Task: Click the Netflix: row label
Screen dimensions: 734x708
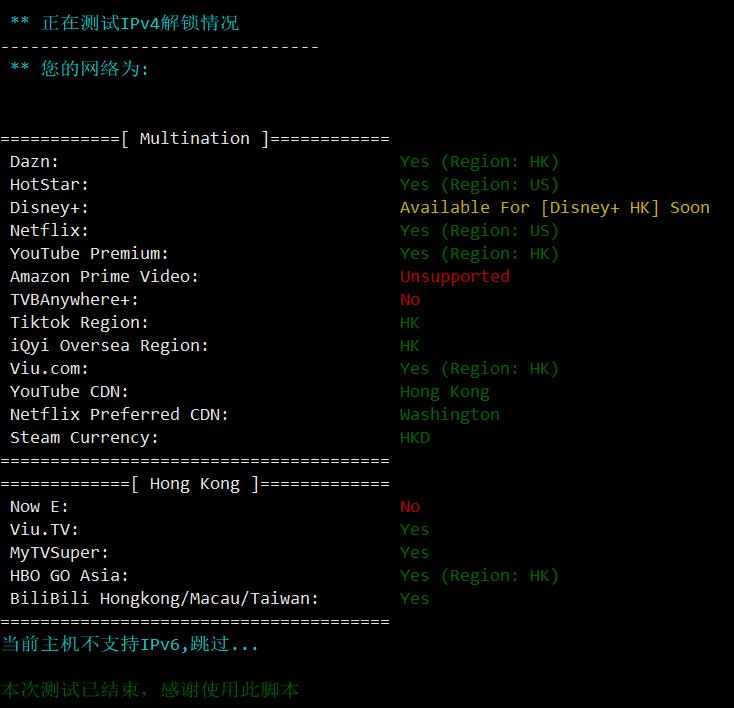Action: coord(50,230)
